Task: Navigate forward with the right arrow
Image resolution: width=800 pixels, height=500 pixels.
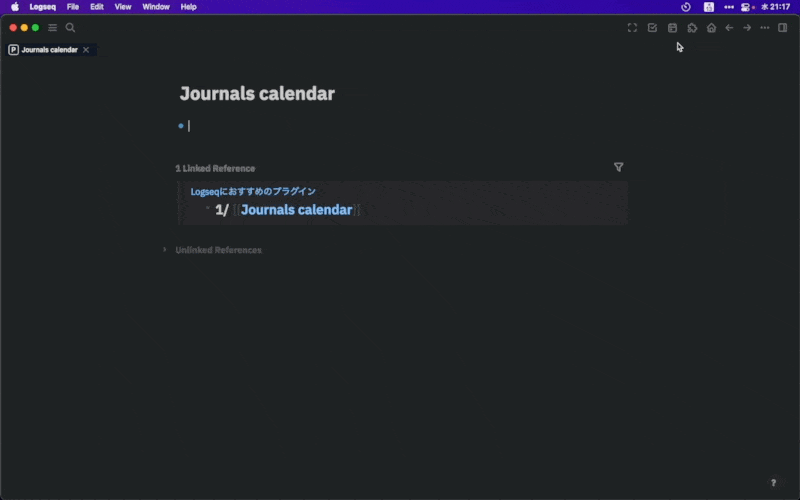Action: point(747,28)
